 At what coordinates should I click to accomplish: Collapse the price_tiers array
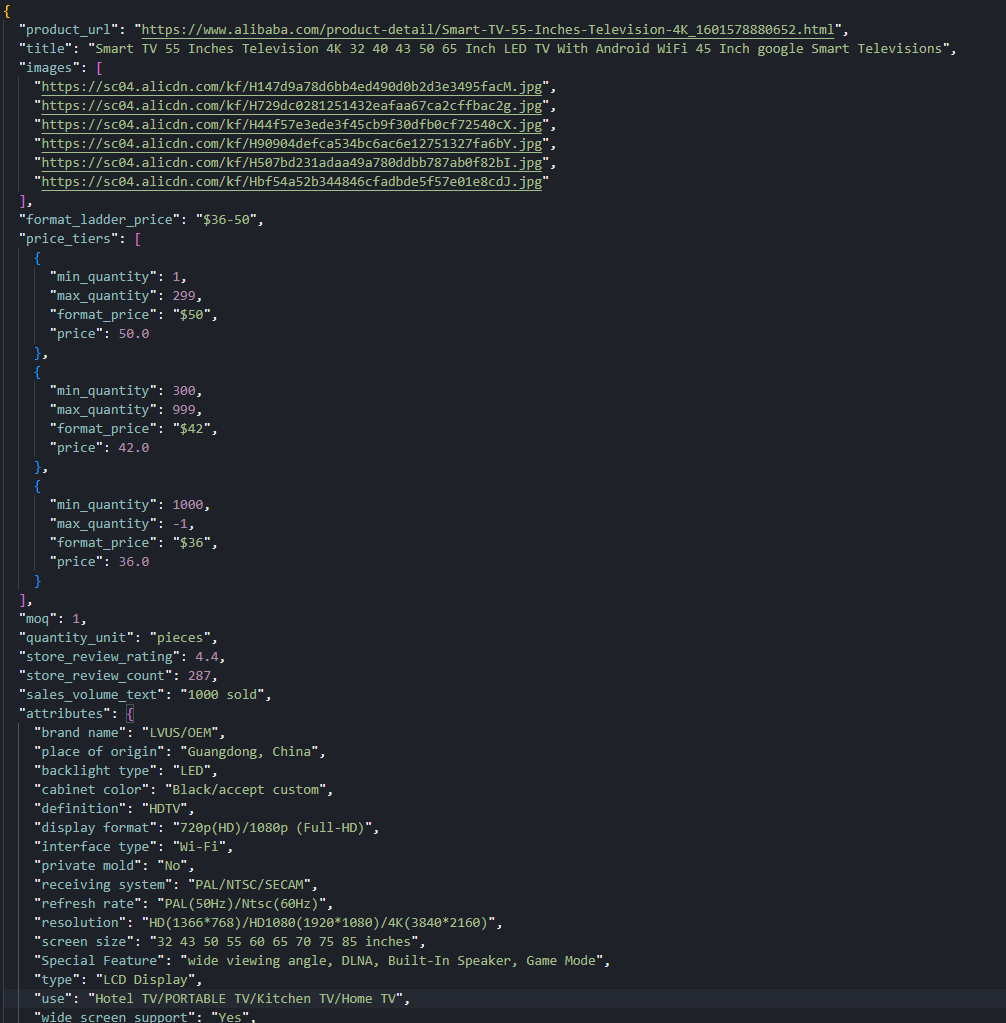point(137,238)
